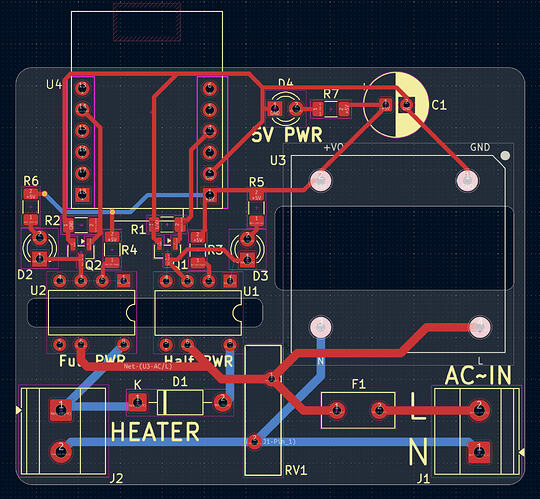Select resistor R7 near 5V PWR
This screenshot has width=540, height=499.
tap(331, 109)
